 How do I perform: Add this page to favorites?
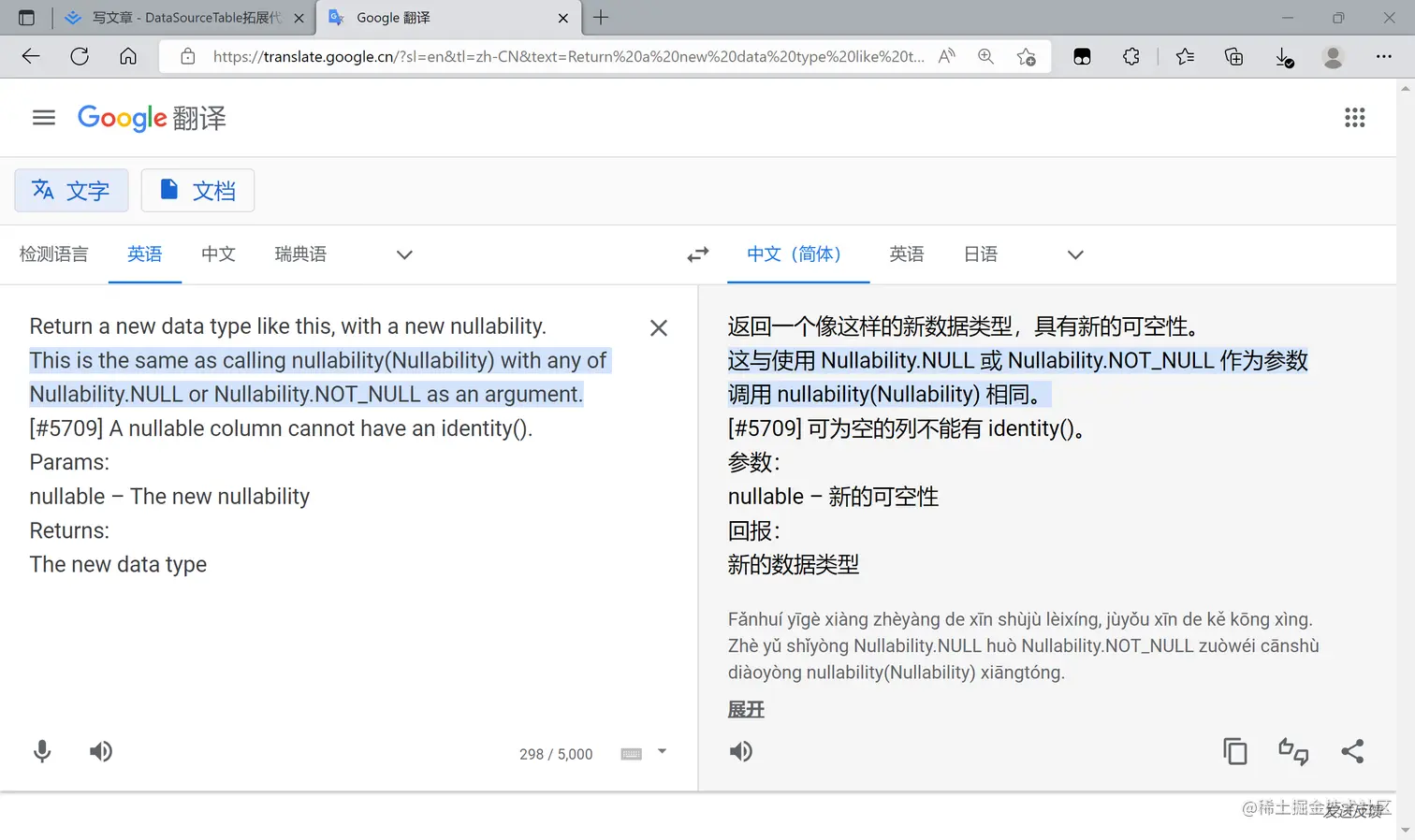[x=1027, y=57]
